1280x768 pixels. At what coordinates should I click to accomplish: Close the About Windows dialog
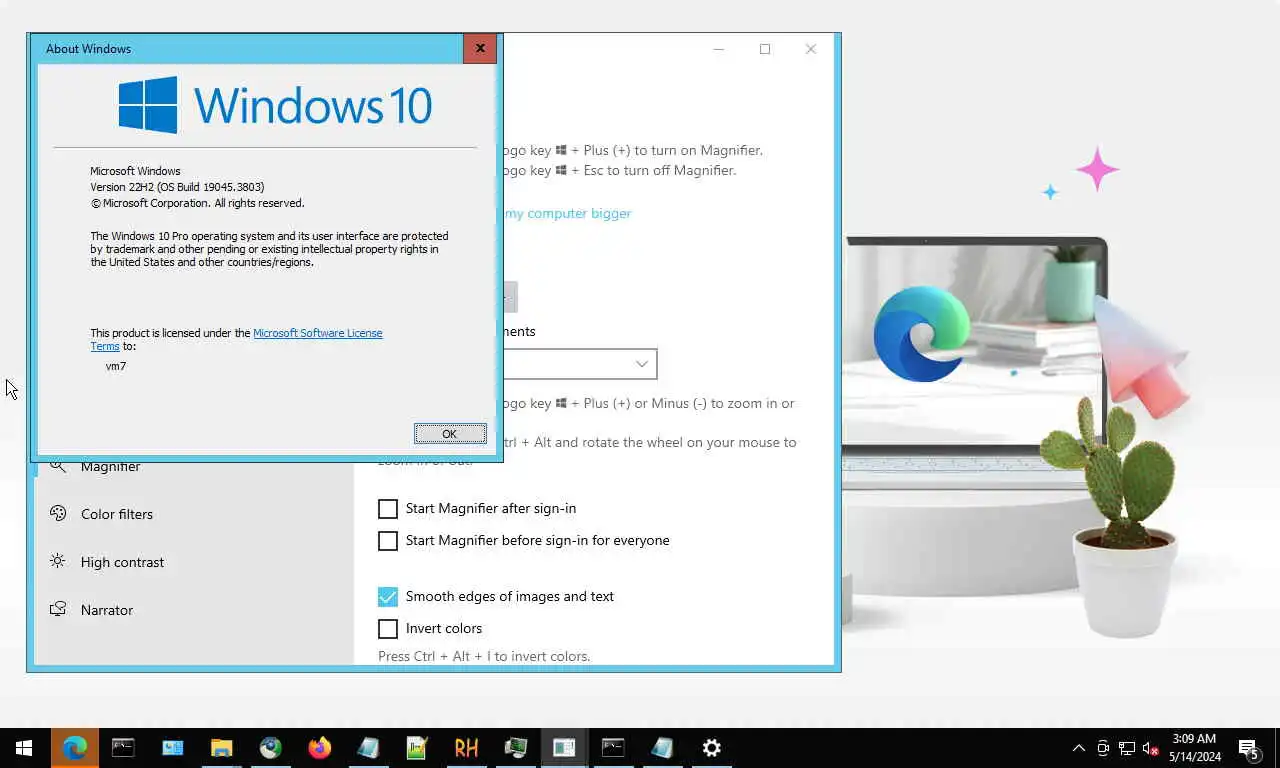480,48
